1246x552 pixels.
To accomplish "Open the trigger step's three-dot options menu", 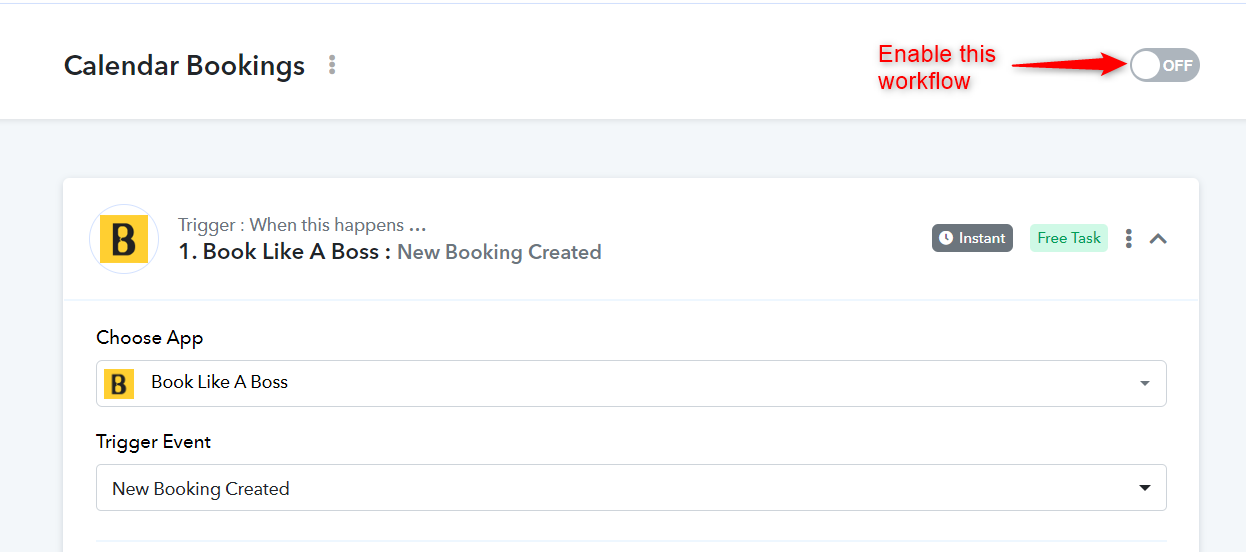I will 1128,238.
